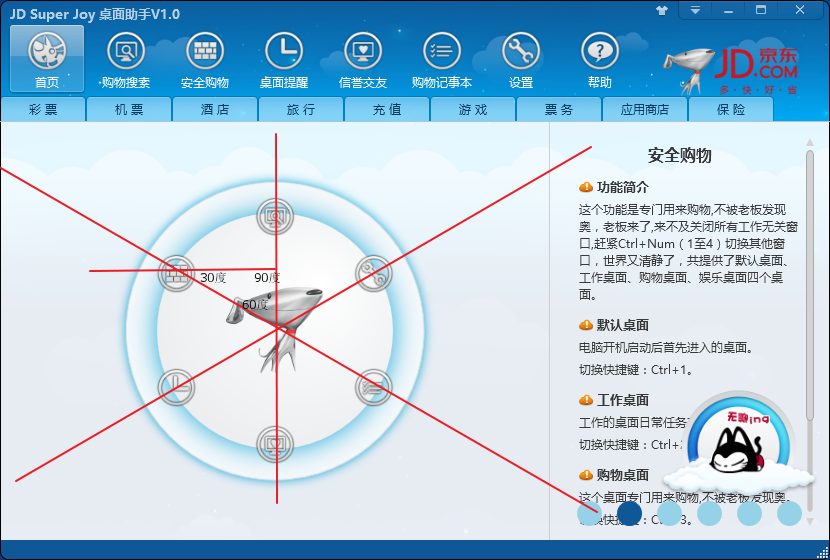The height and width of the screenshot is (560, 830).
Task: Open the title bar dropdown menu arrow
Action: pyautogui.click(x=695, y=10)
